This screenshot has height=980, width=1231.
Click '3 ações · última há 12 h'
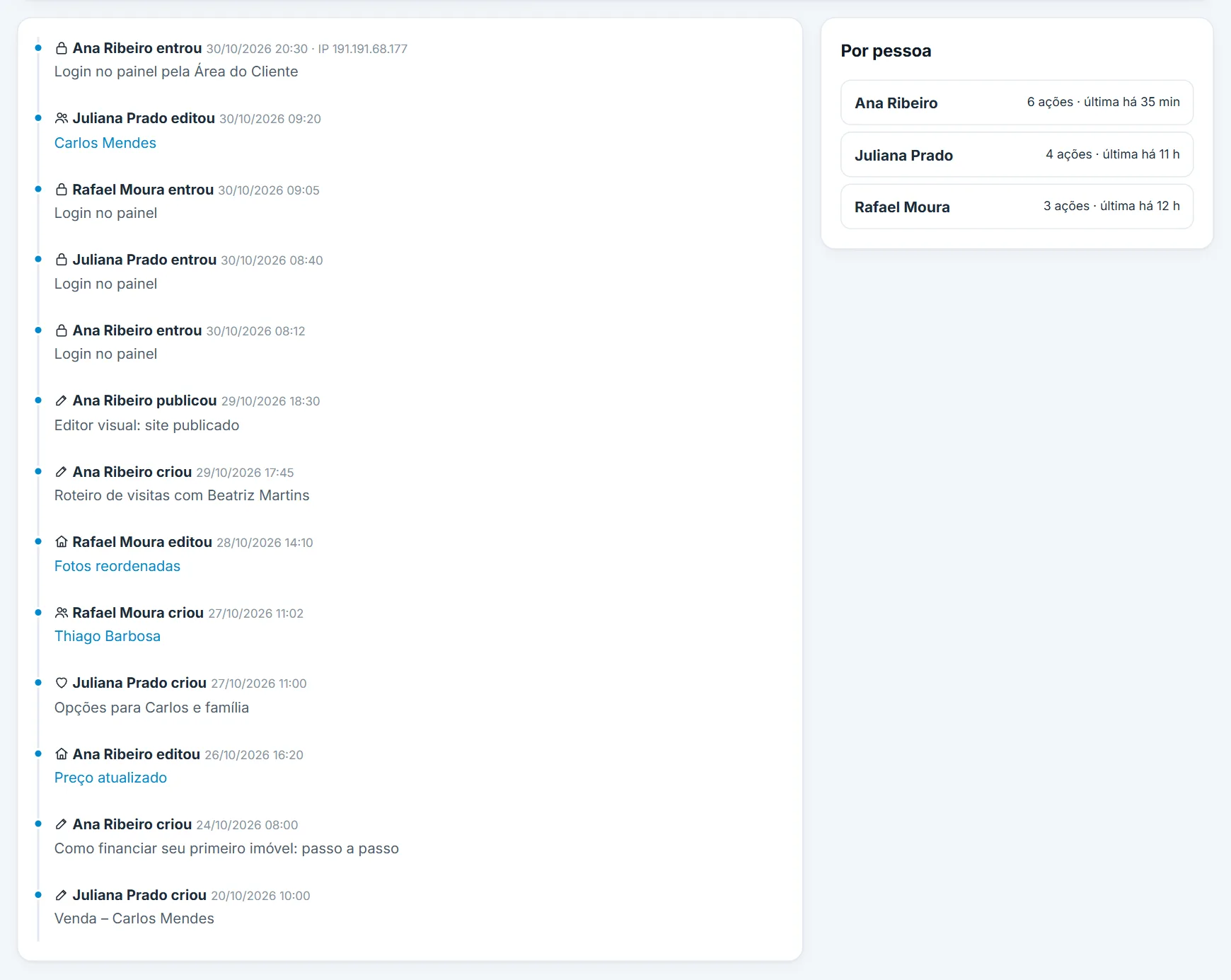1111,206
